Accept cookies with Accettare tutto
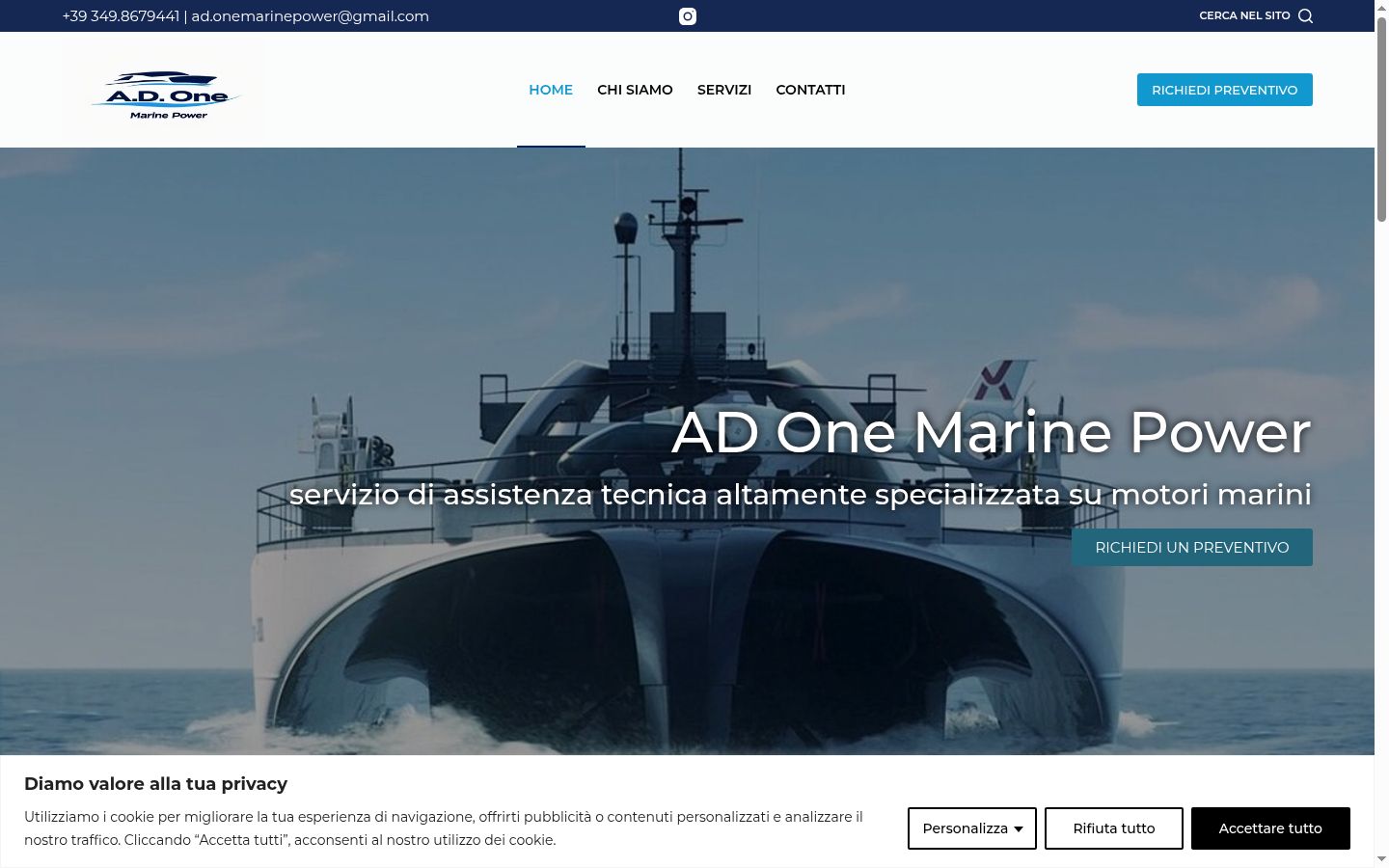Screen dimensions: 1389x868 coord(1270,828)
